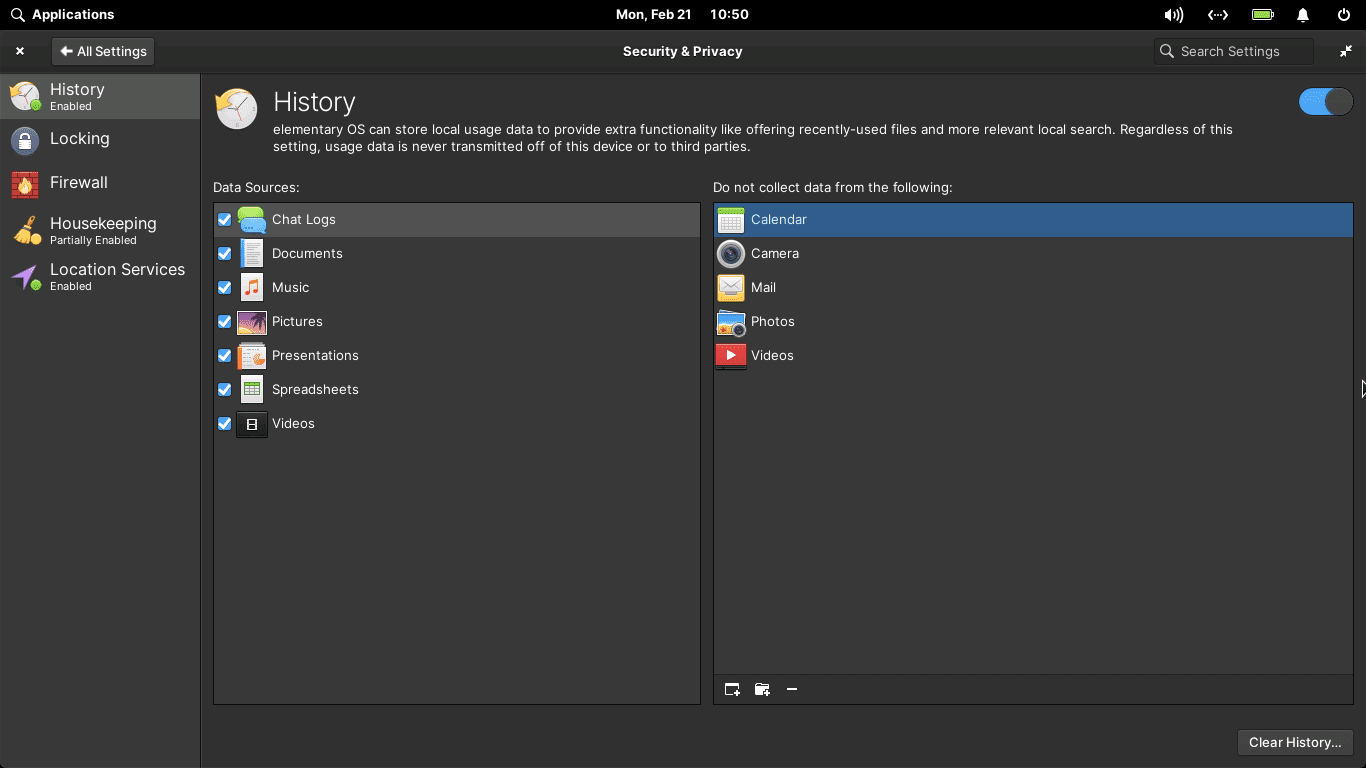This screenshot has width=1366, height=768.
Task: Open the notifications bell in top panel
Action: pyautogui.click(x=1303, y=15)
